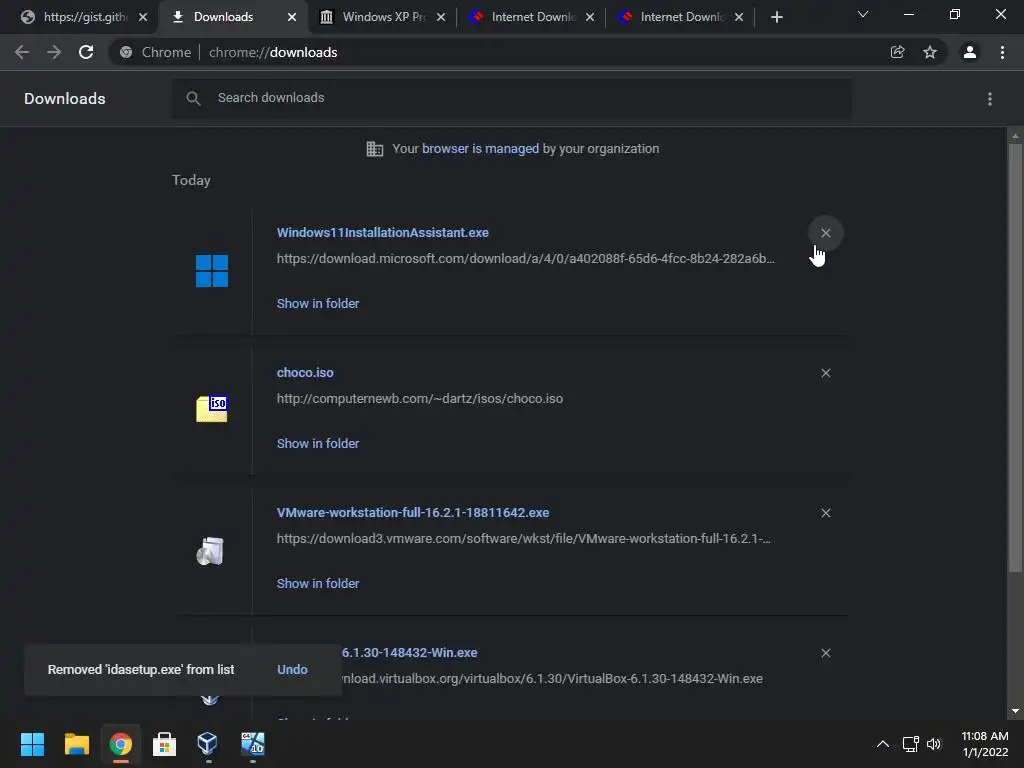Open the 6.1.30-148432-Win.exe file link
This screenshot has height=768, width=1024.
click(409, 652)
